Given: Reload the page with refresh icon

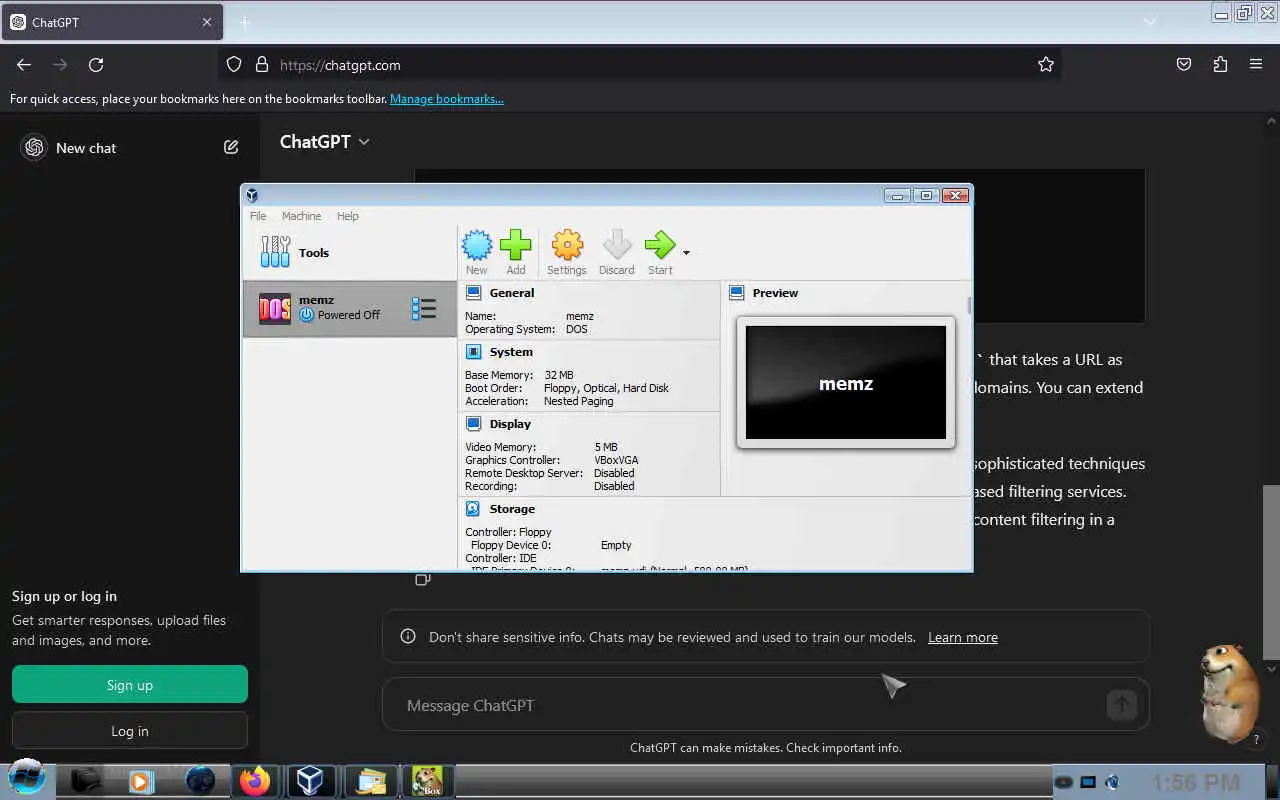Looking at the screenshot, I should pyautogui.click(x=96, y=65).
